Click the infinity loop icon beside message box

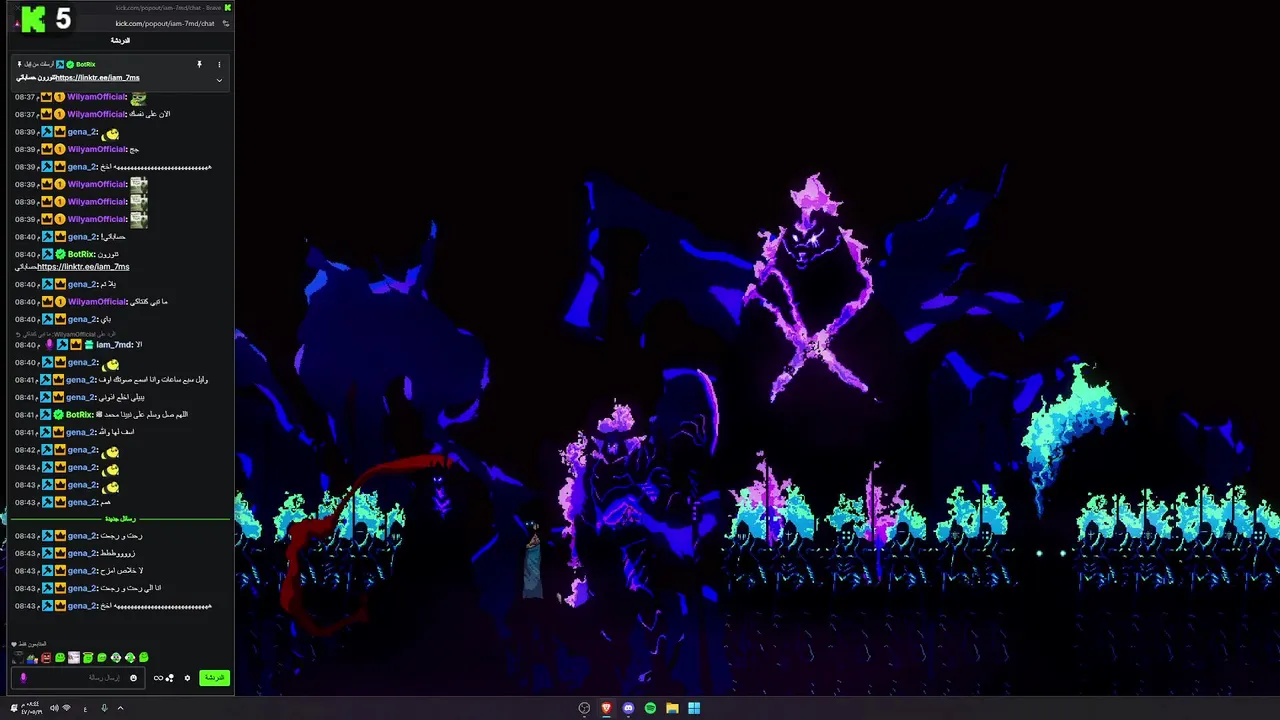158,678
